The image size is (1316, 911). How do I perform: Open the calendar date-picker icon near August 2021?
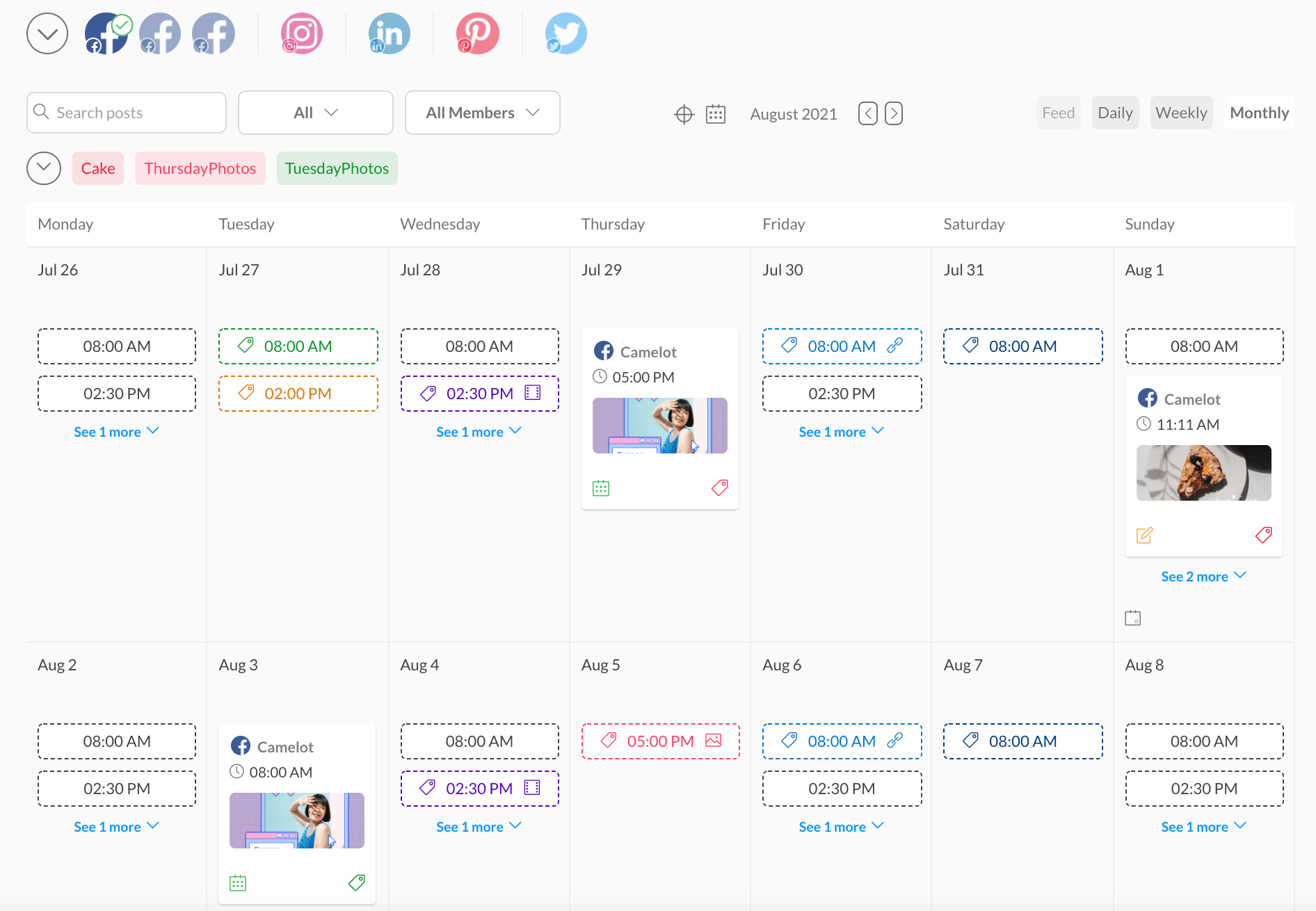(716, 113)
